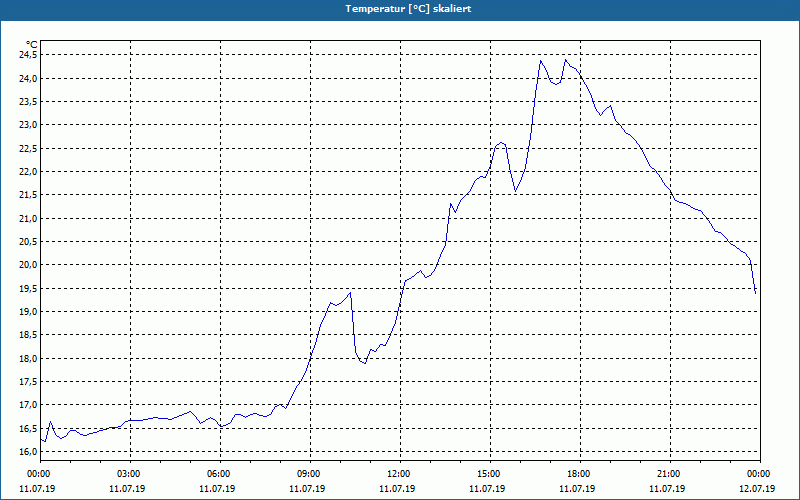Screen dimensions: 800x500
Task: Choose the 21:00 time axis label
Action: tap(667, 474)
